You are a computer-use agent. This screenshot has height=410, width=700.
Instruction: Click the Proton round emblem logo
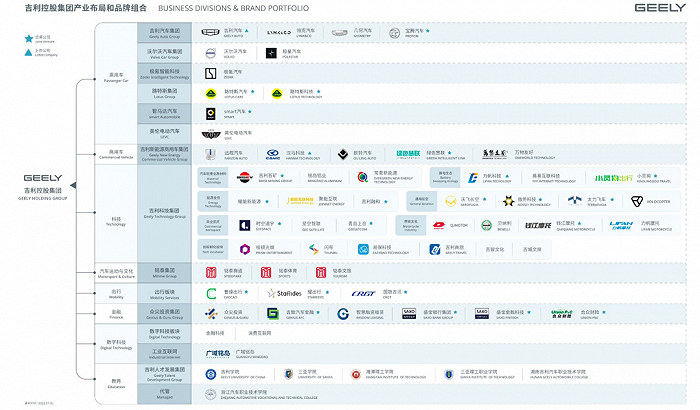394,33
